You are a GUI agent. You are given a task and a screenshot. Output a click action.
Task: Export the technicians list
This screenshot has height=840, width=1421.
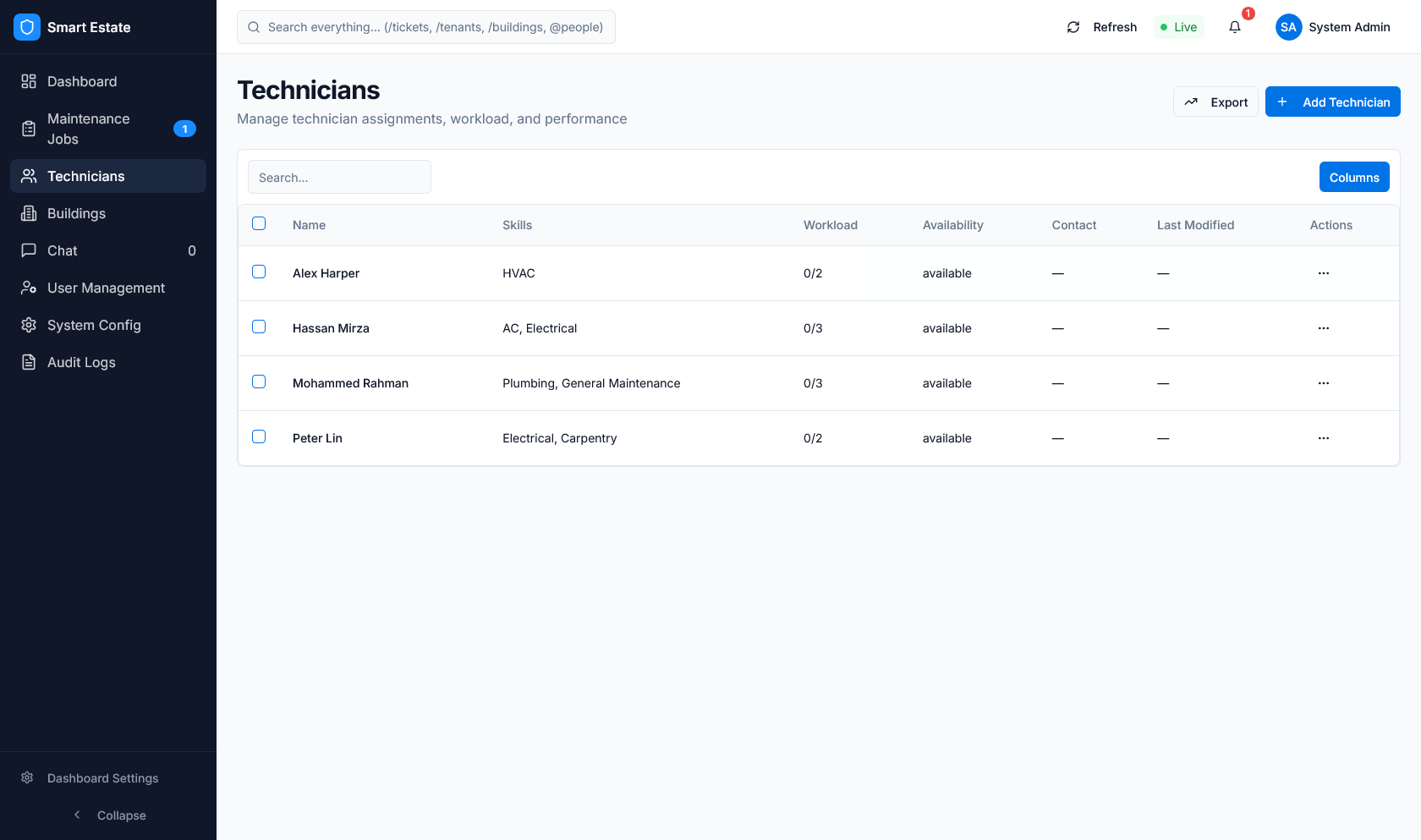[x=1215, y=102]
